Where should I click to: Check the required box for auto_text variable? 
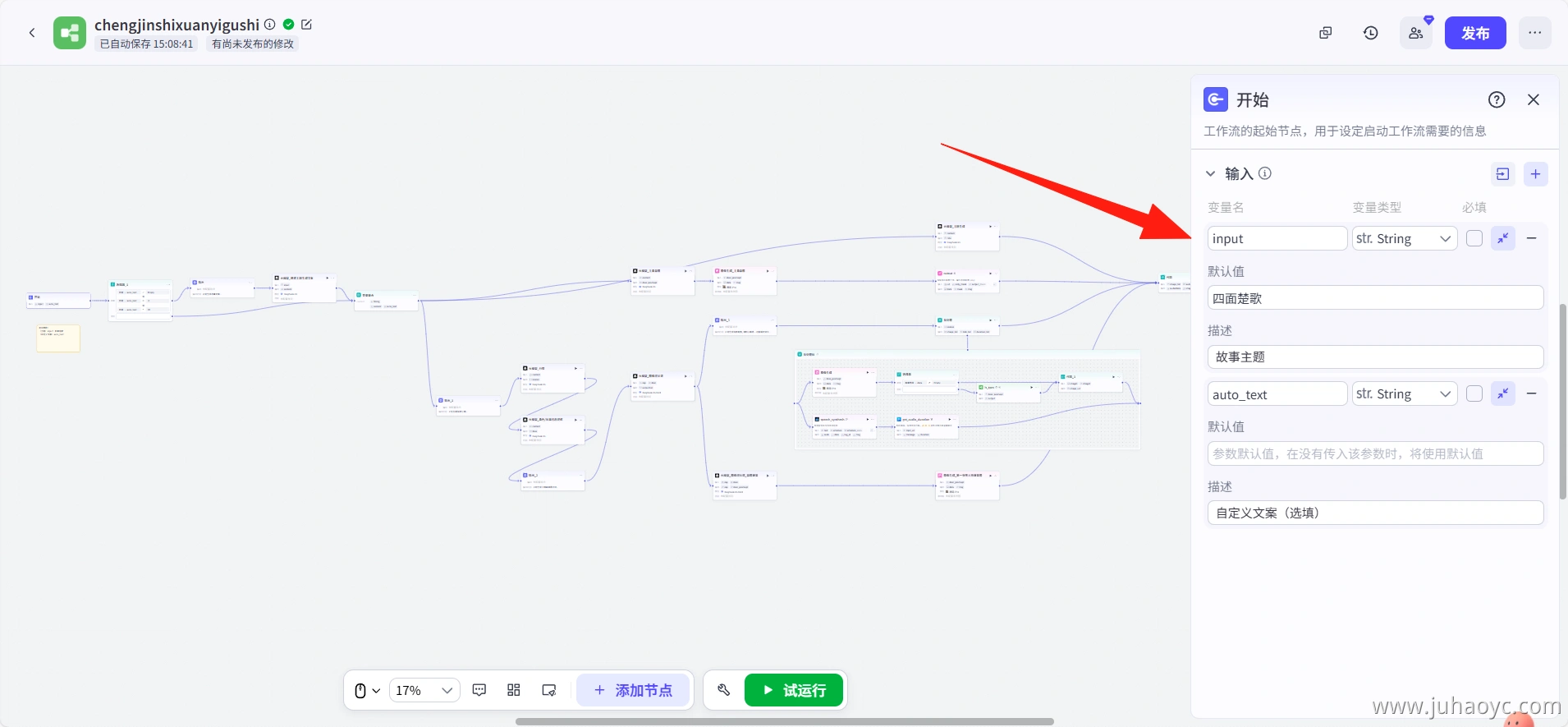[x=1474, y=393]
